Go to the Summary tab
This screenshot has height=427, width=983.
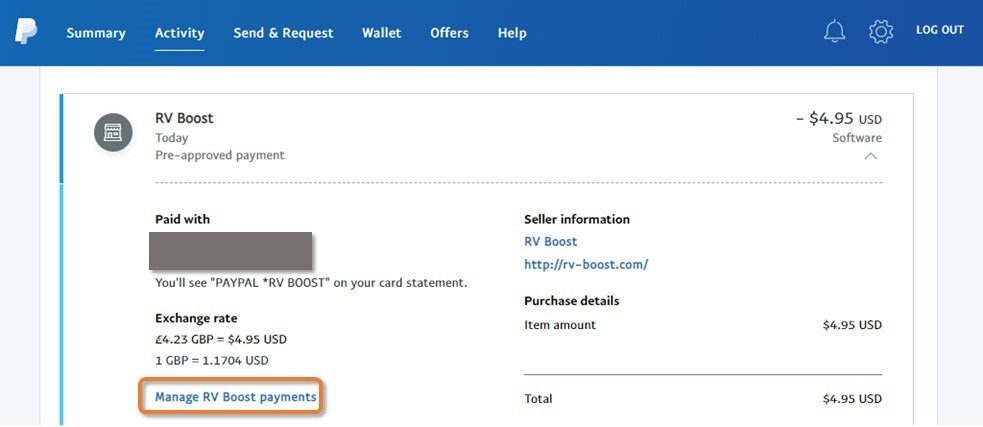click(x=96, y=33)
